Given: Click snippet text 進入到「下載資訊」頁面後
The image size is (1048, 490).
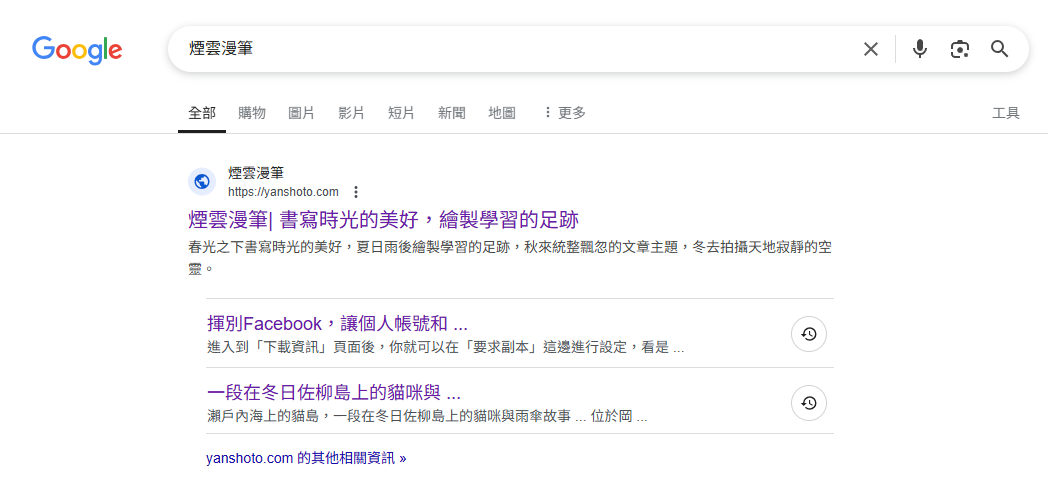Looking at the screenshot, I should coord(446,348).
